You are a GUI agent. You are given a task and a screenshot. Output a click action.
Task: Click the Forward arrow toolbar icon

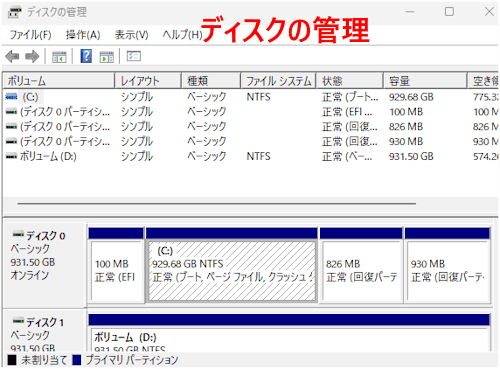coord(32,56)
